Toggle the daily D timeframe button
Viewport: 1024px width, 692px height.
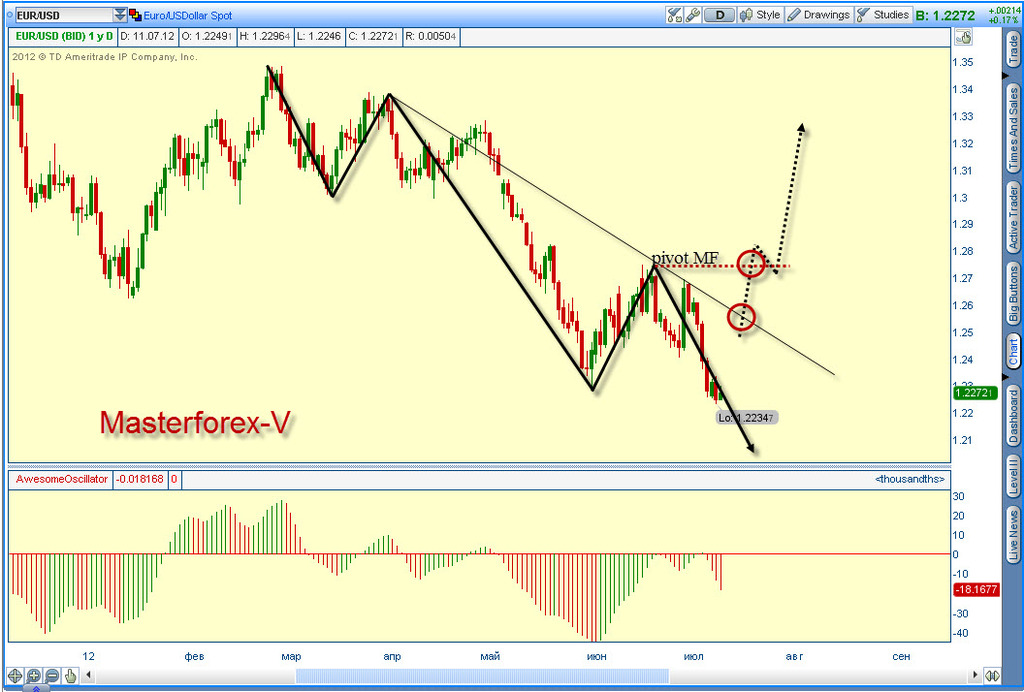click(720, 15)
